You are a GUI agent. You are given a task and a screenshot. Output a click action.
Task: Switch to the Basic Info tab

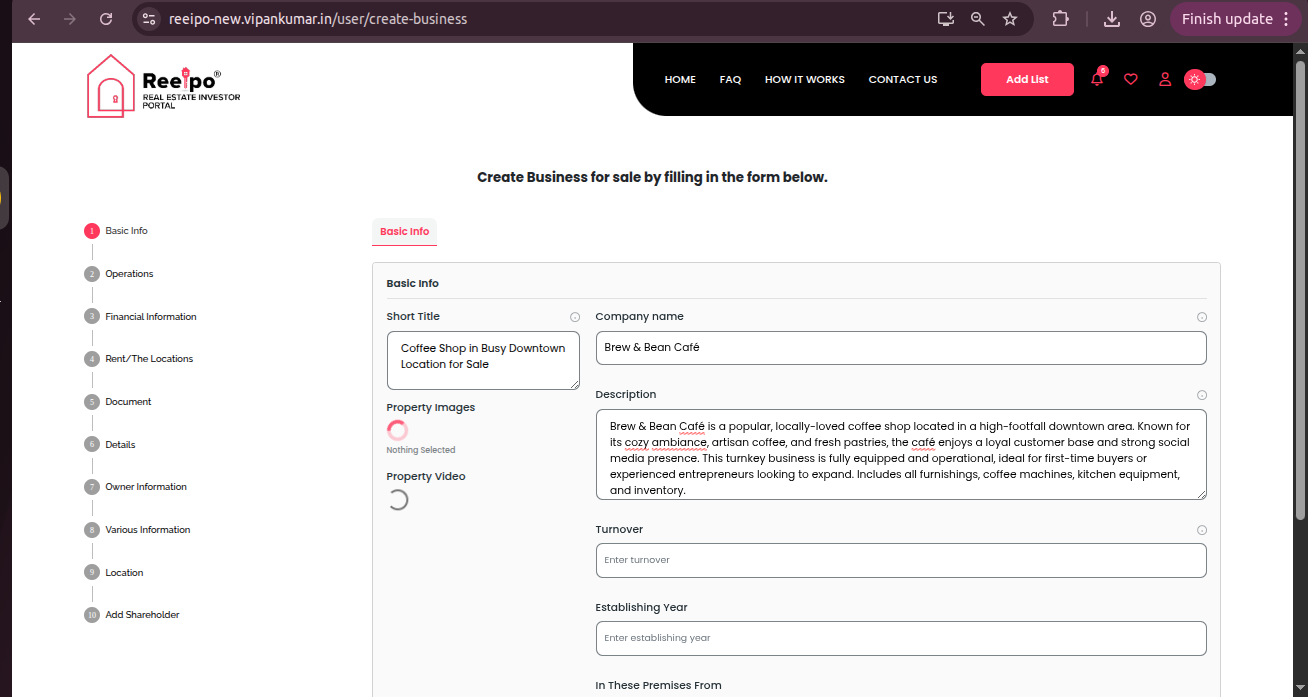pyautogui.click(x=404, y=232)
